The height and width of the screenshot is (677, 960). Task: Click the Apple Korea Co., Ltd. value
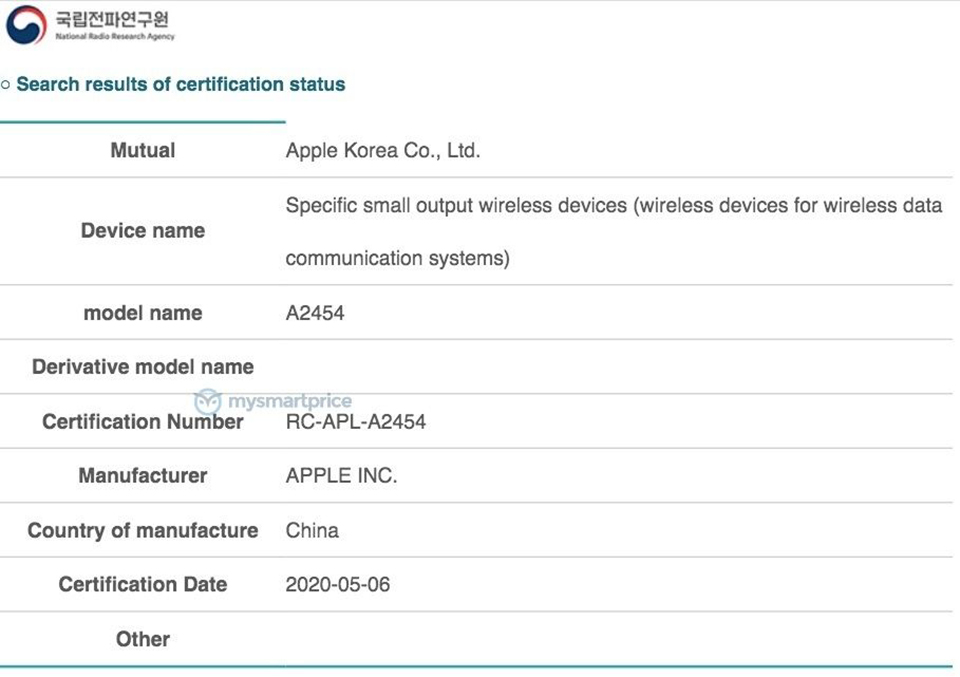[x=383, y=151]
